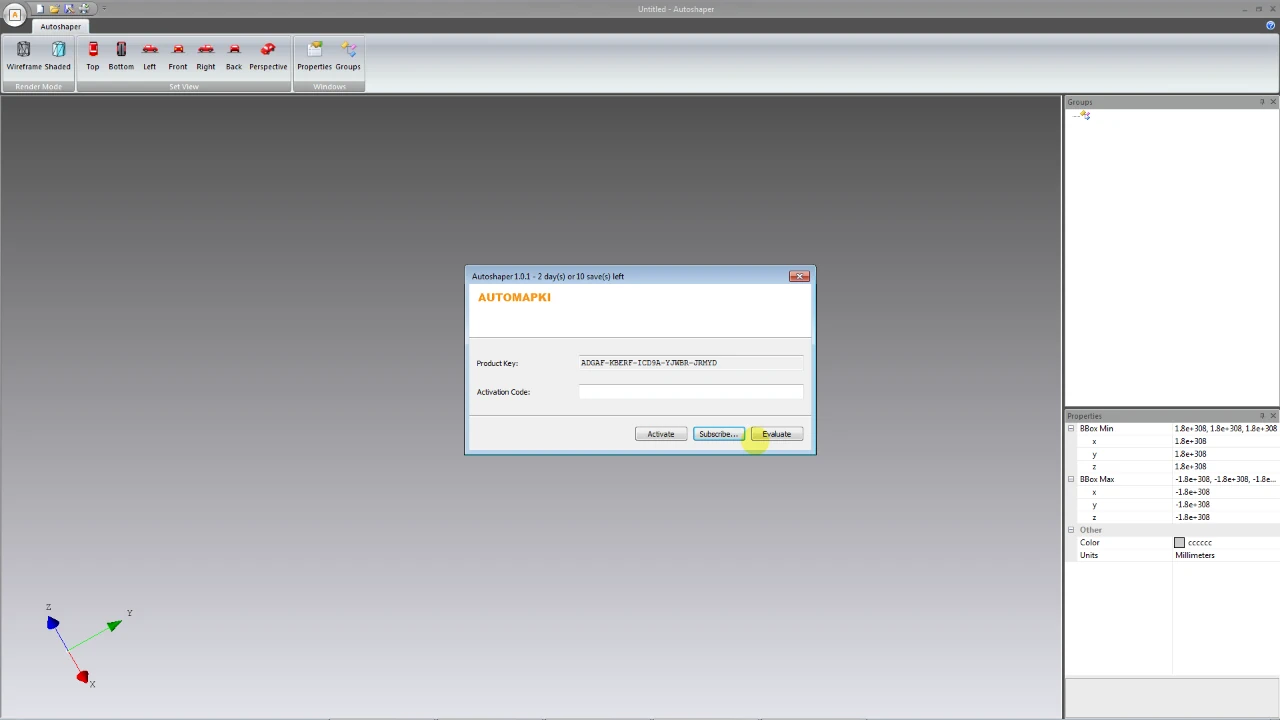Image resolution: width=1280 pixels, height=720 pixels.
Task: Click the third quick access toolbar icon
Action: click(x=69, y=9)
